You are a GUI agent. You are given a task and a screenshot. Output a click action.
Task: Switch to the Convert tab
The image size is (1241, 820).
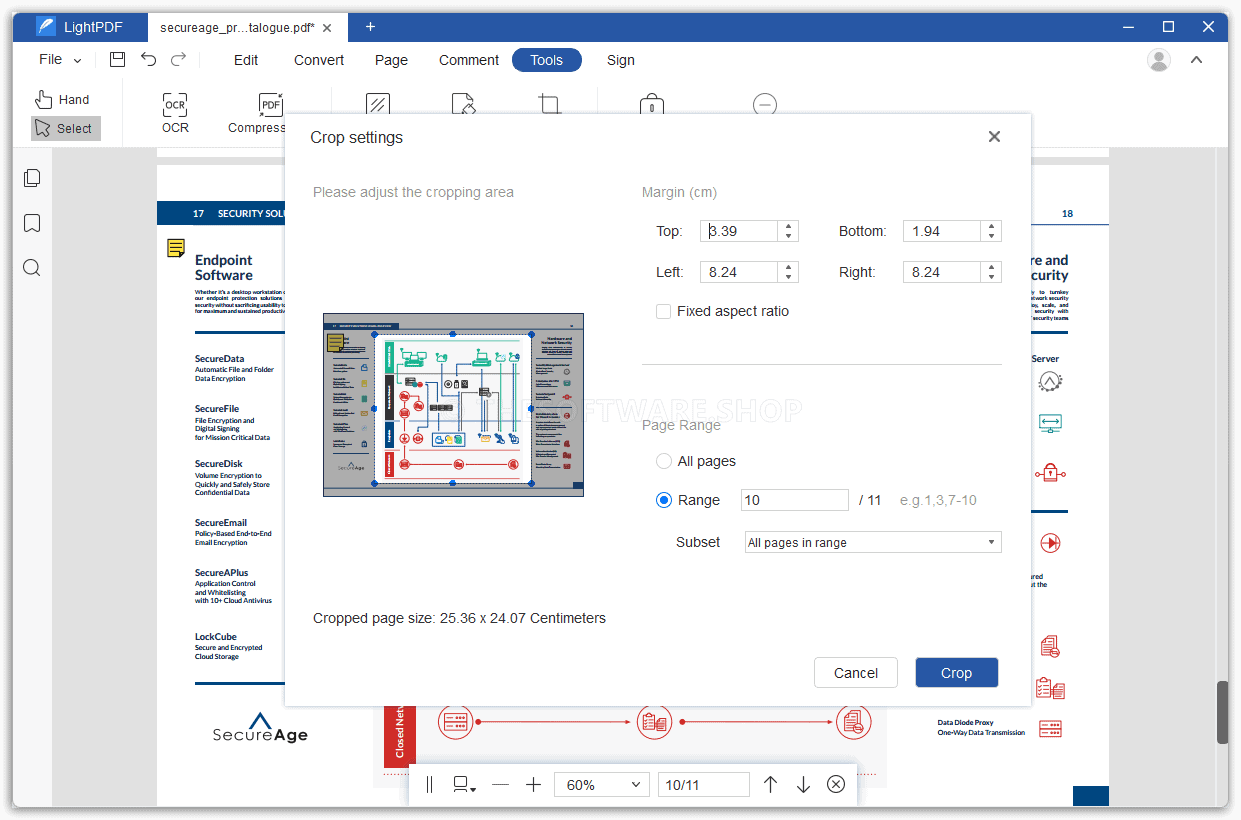coord(319,60)
